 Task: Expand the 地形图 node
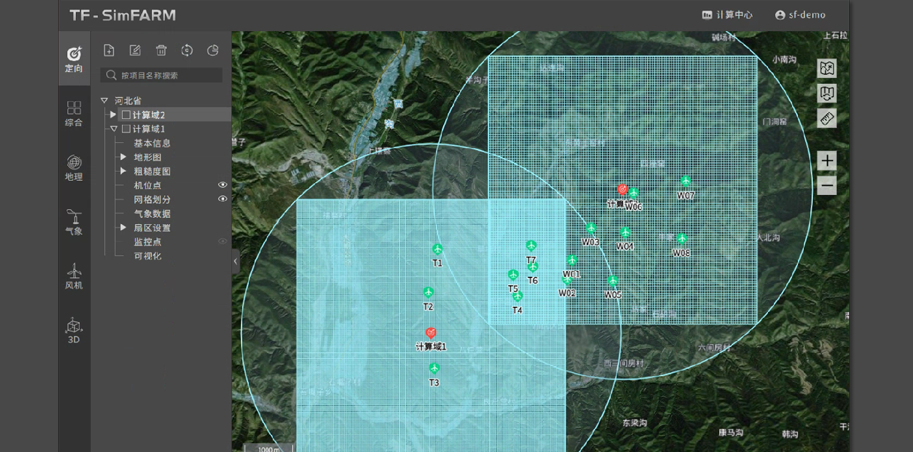pos(123,157)
